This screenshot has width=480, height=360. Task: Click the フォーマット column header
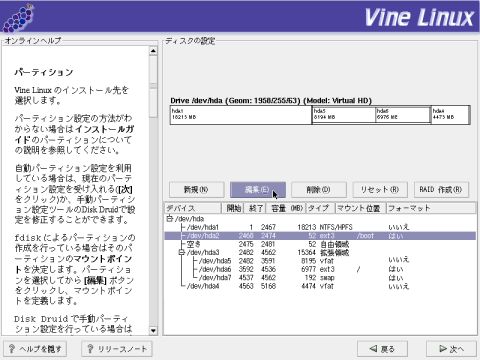(431, 208)
